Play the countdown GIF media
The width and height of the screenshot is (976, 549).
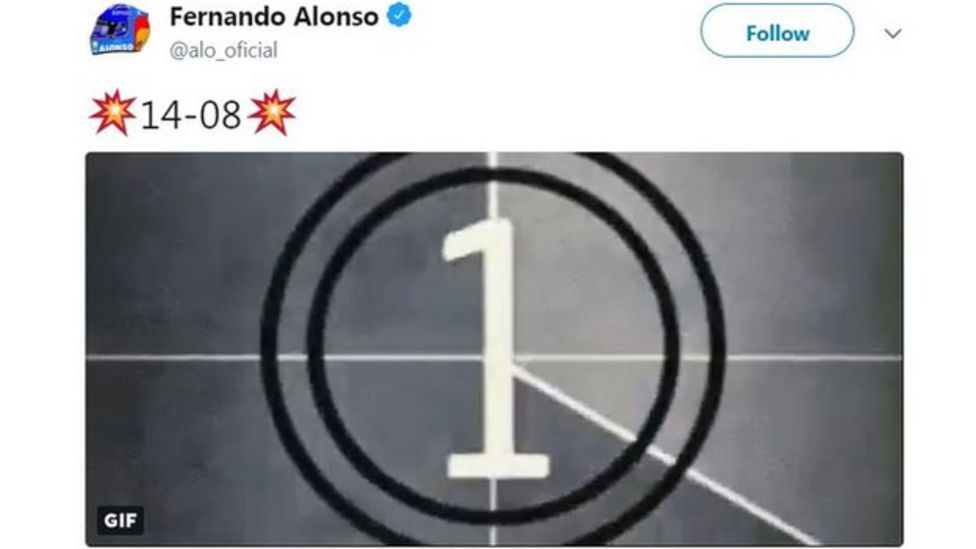pyautogui.click(x=494, y=349)
